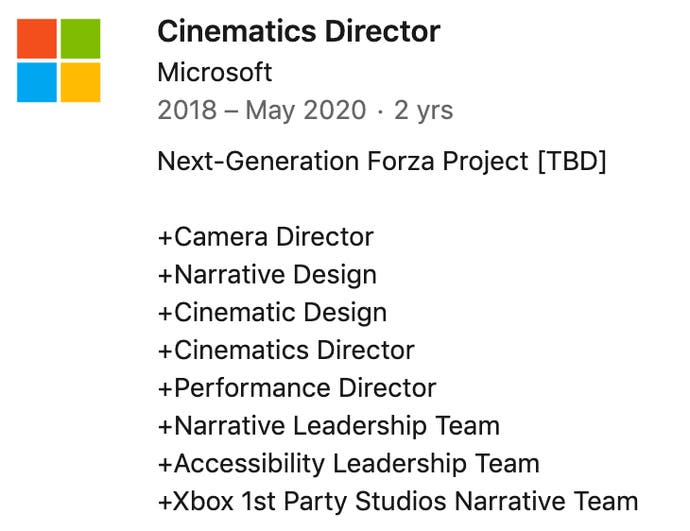Screen dimensions: 690x531
Task: Click the green square of the Microsoft logo
Action: click(x=80, y=38)
